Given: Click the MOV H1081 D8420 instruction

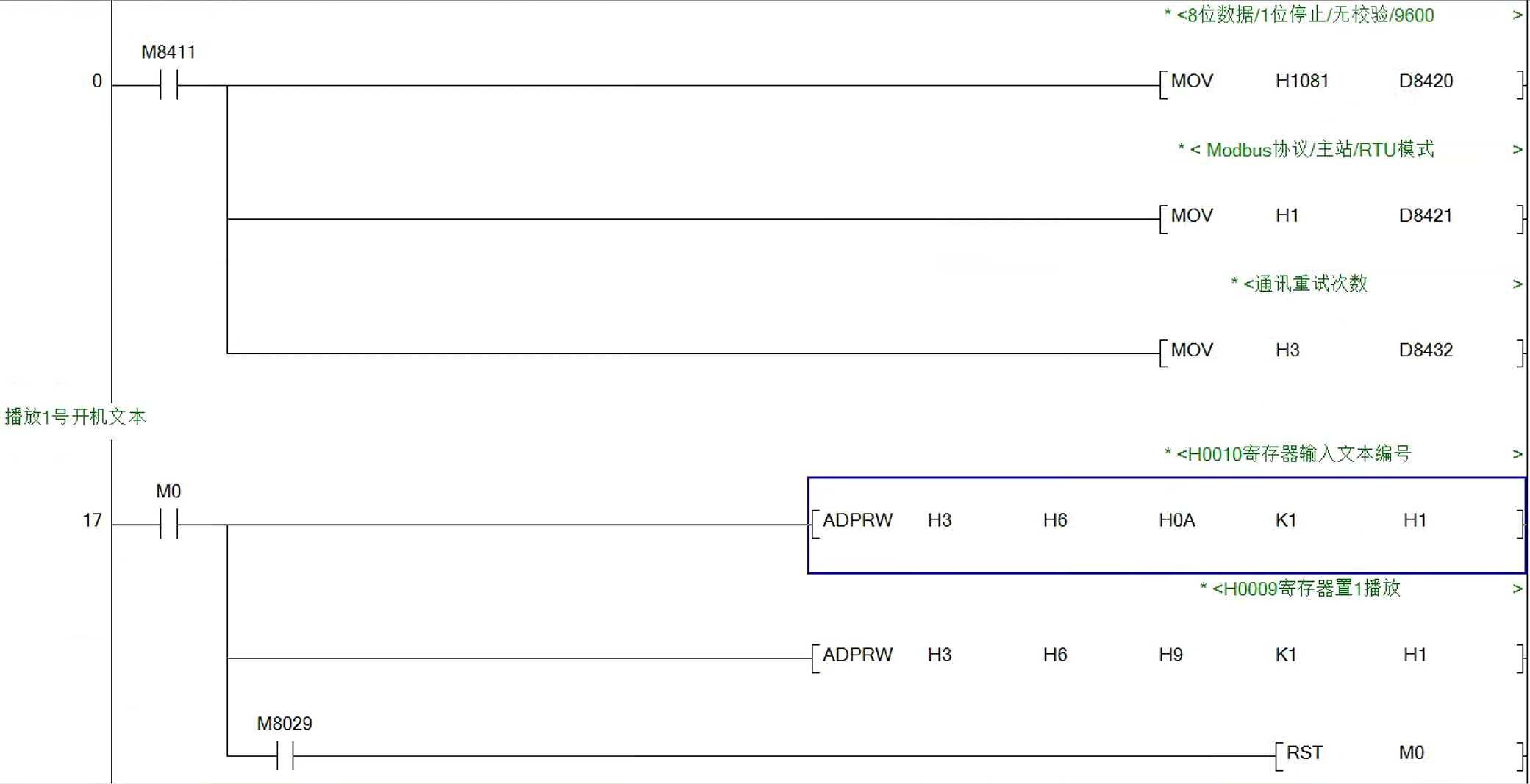Looking at the screenshot, I should coord(1343,84).
